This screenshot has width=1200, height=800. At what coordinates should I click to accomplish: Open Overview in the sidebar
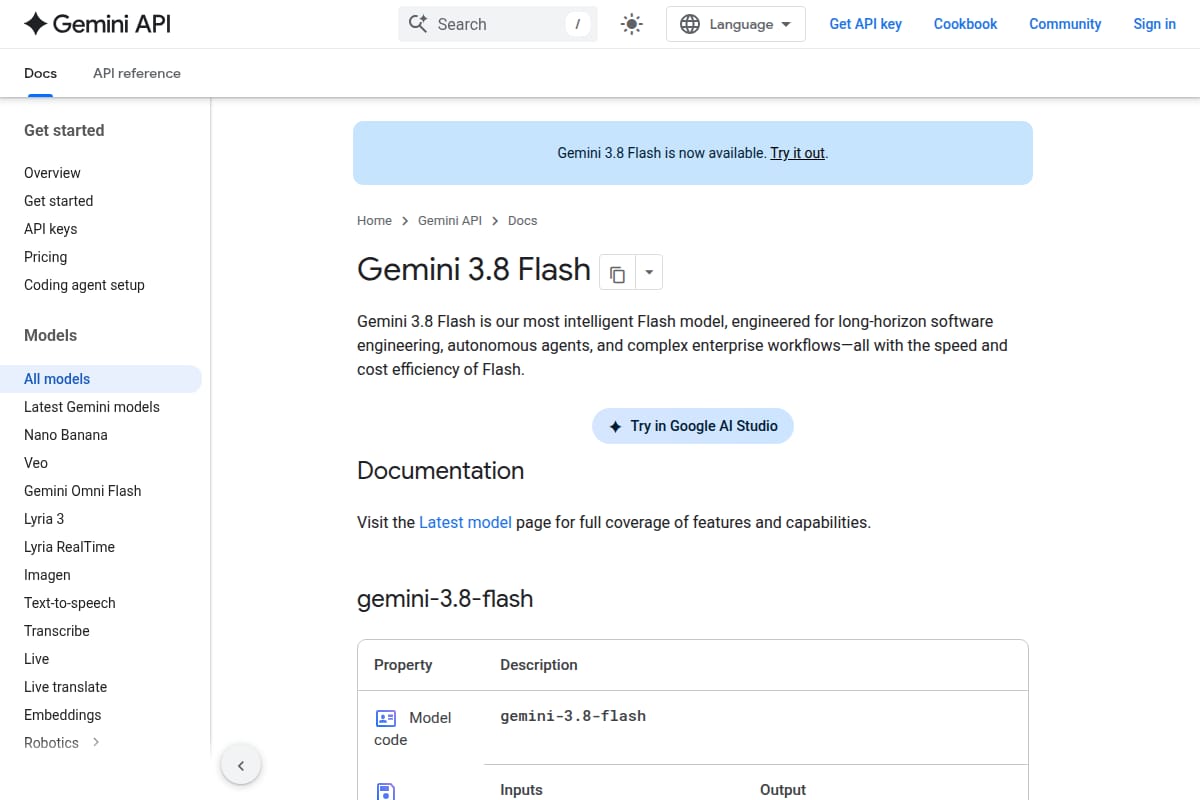tap(52, 173)
